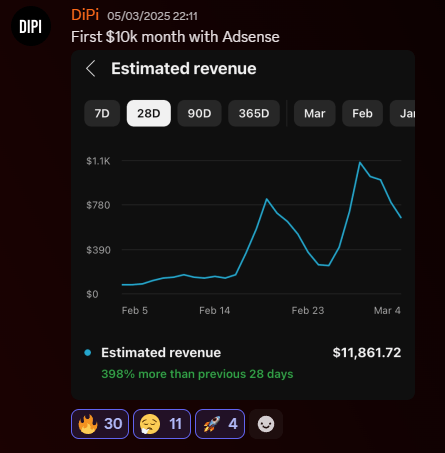
Task: Click the Feb 14 date label
Action: (215, 310)
